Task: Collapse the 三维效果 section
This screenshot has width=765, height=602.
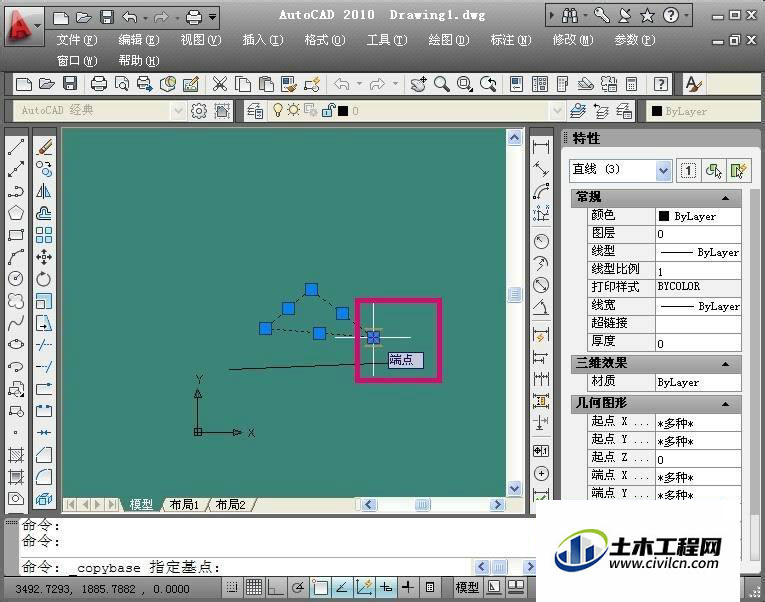Action: tap(725, 364)
